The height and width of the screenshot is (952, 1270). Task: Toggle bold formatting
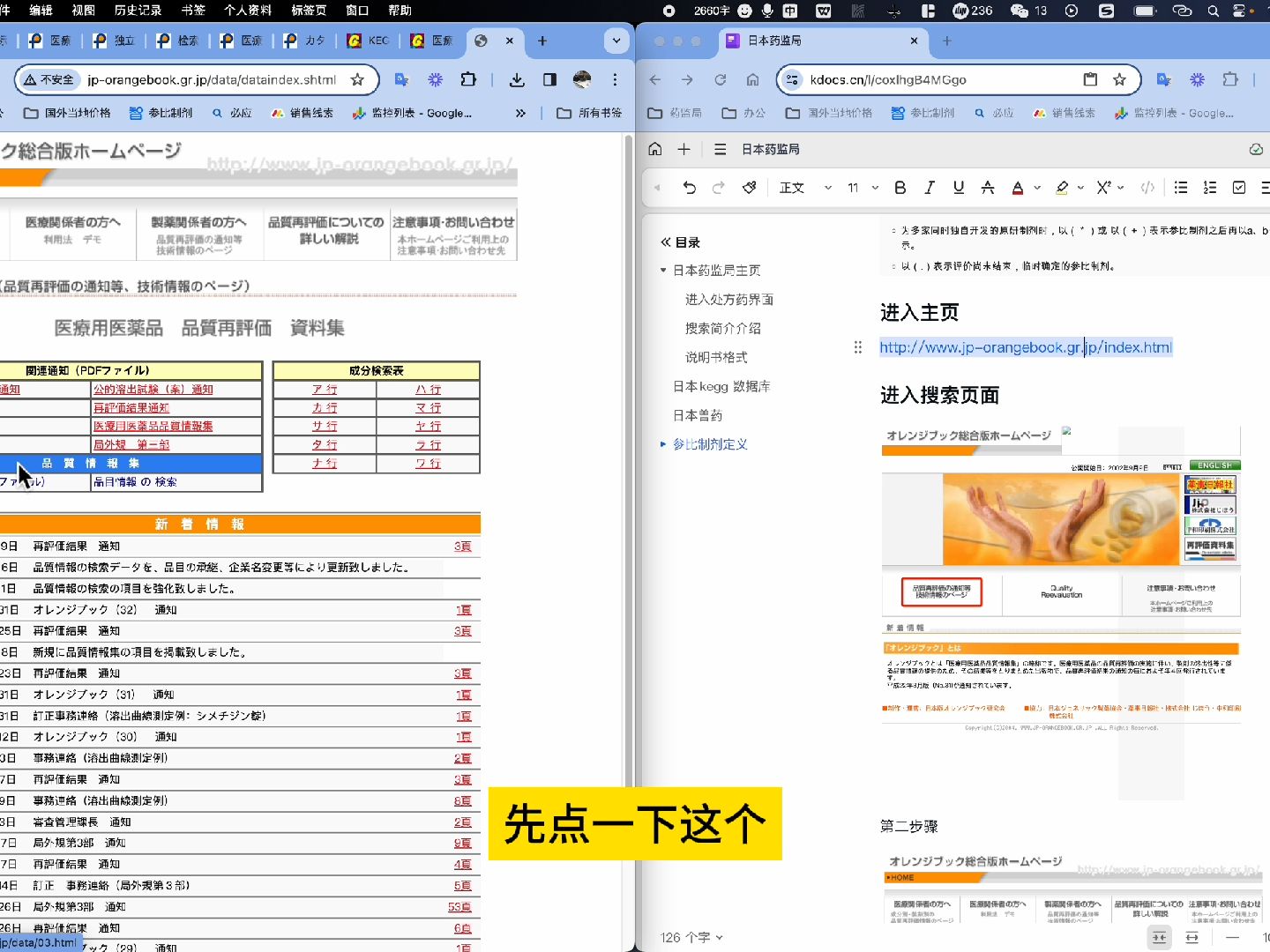[900, 187]
